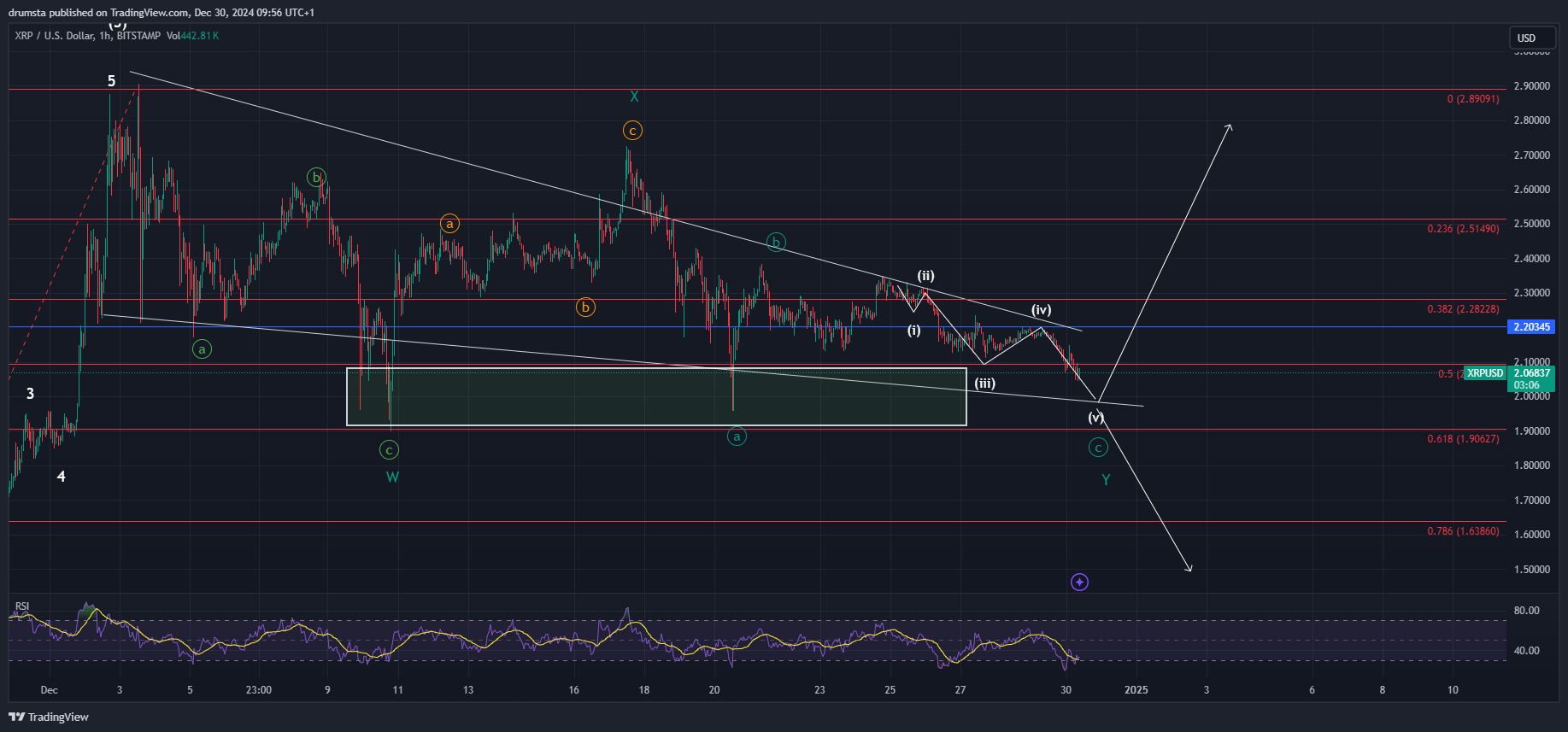Click the 30 date on the time axis
Image resolution: width=1568 pixels, height=732 pixels.
point(1066,690)
